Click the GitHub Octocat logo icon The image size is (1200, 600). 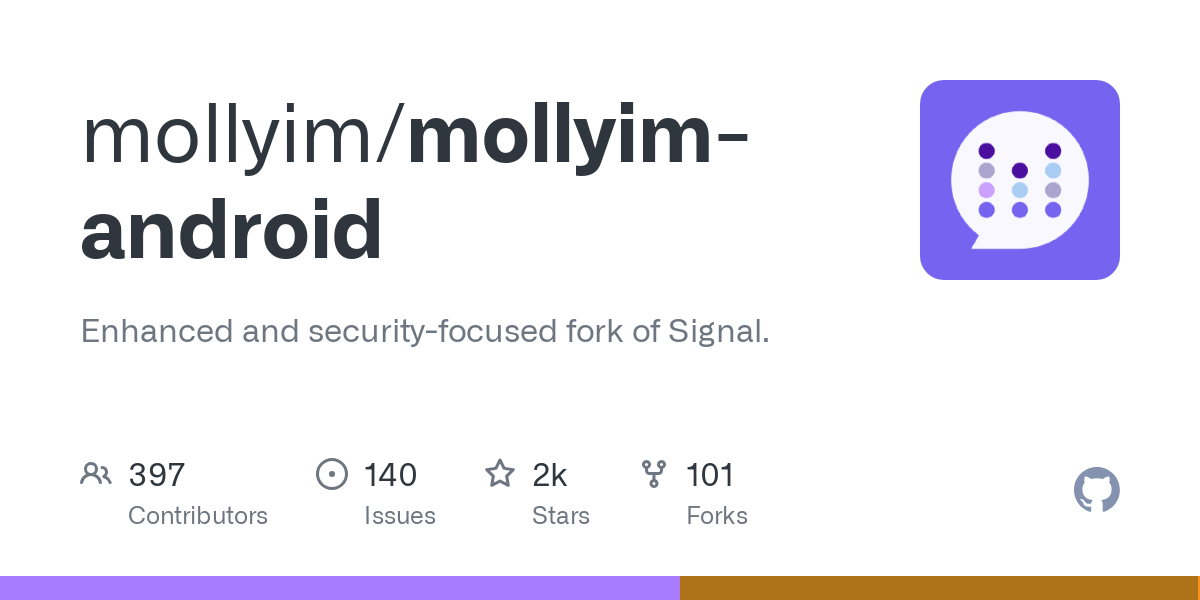coord(1096,490)
